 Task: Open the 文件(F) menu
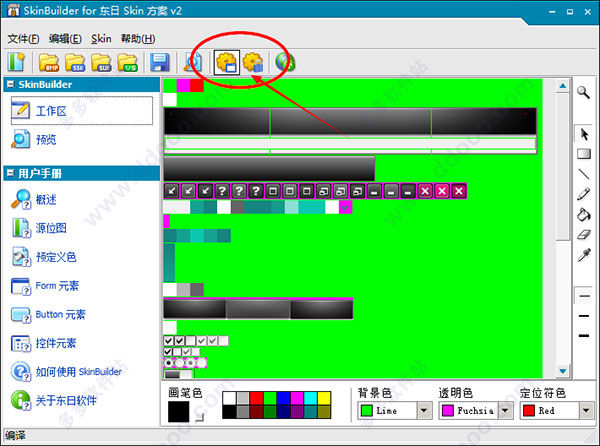23,39
